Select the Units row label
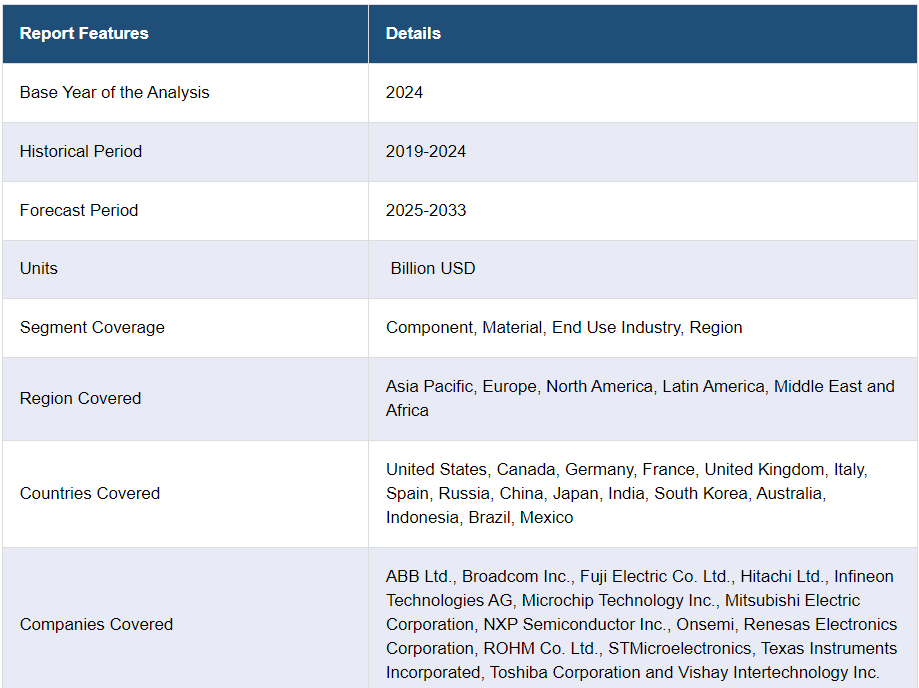Image resolution: width=919 pixels, height=688 pixels. click(x=39, y=268)
